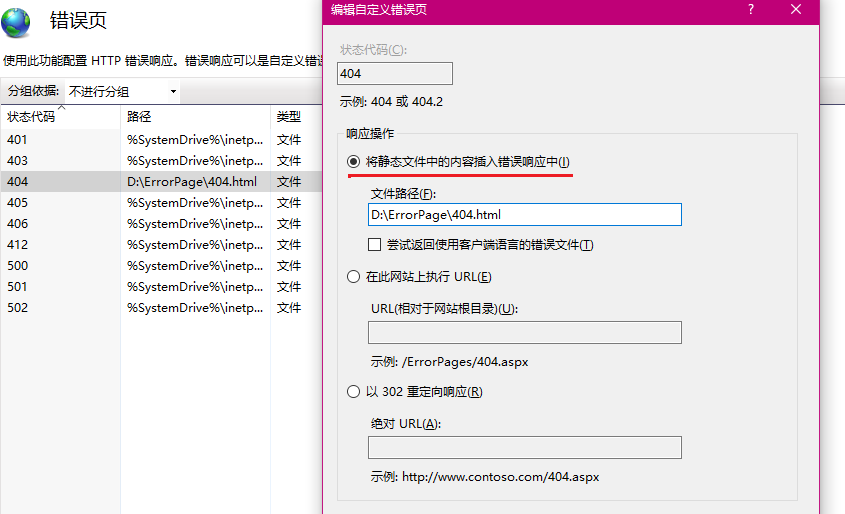Screen dimensions: 845x514
Task: Select the 401 status code row
Action: click(x=162, y=140)
